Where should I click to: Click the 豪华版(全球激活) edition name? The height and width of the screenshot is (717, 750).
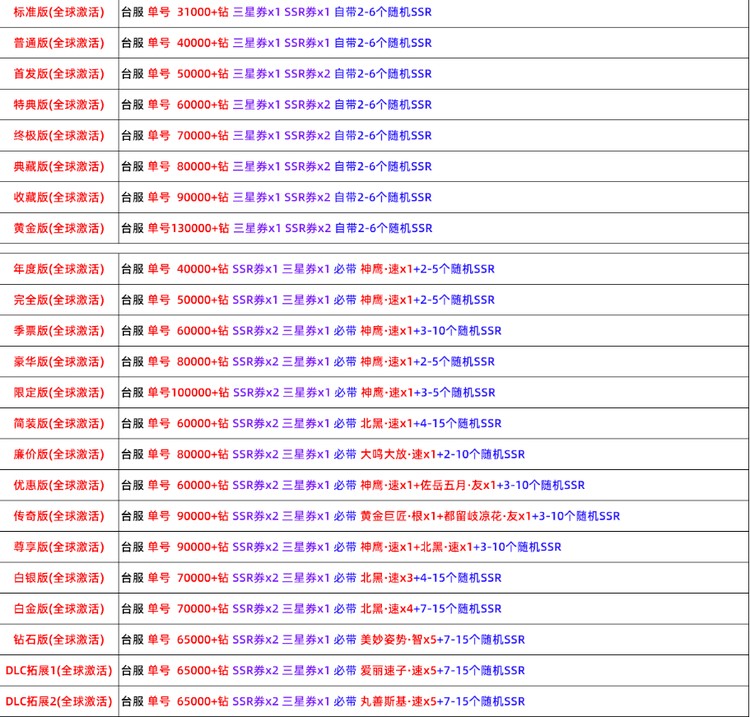coord(58,362)
